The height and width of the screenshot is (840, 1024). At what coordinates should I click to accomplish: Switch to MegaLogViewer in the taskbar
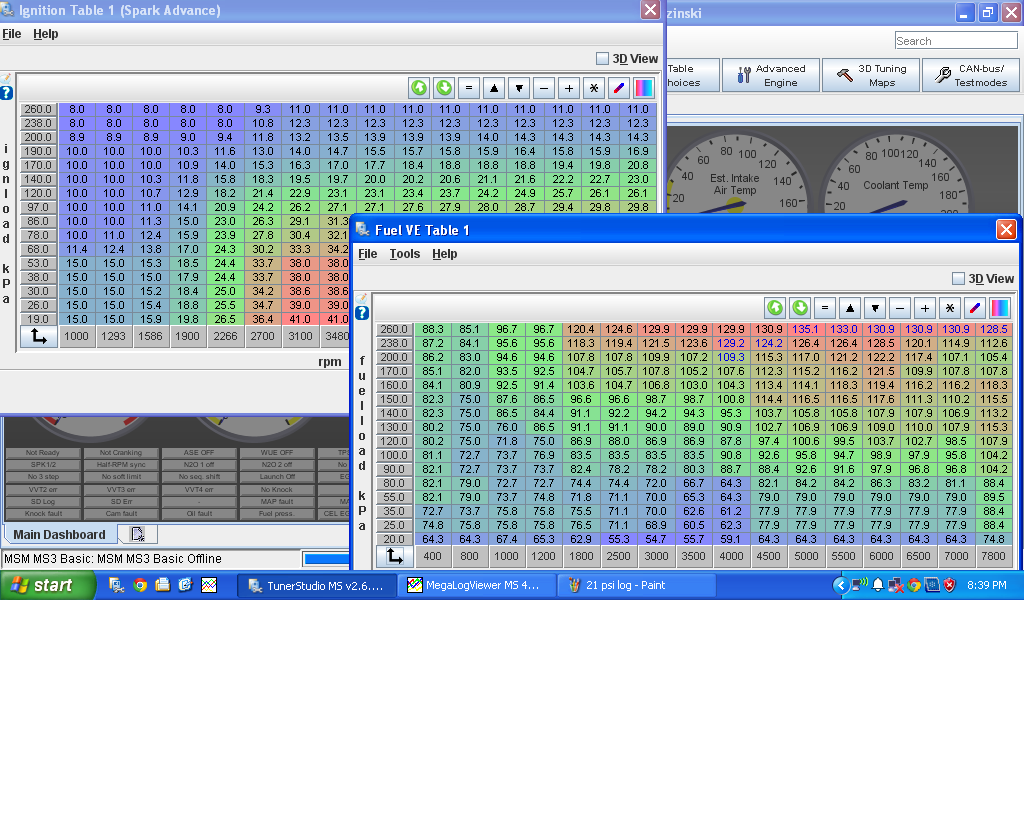tap(475, 585)
